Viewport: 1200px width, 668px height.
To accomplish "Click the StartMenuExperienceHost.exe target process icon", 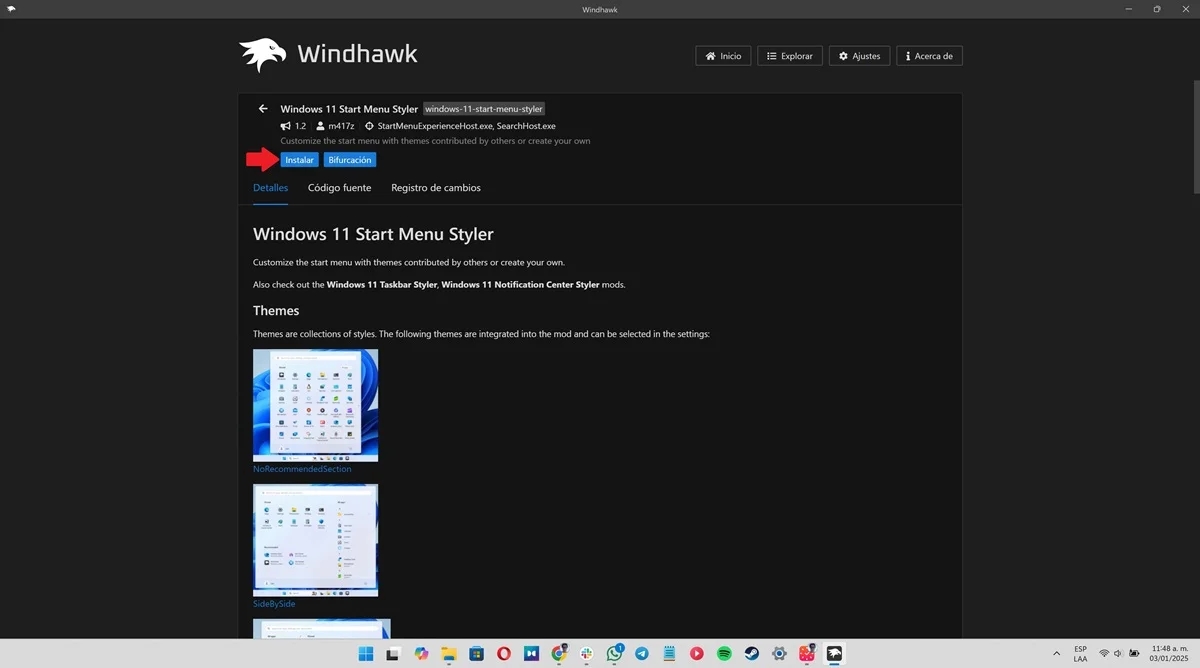I will click(x=368, y=126).
